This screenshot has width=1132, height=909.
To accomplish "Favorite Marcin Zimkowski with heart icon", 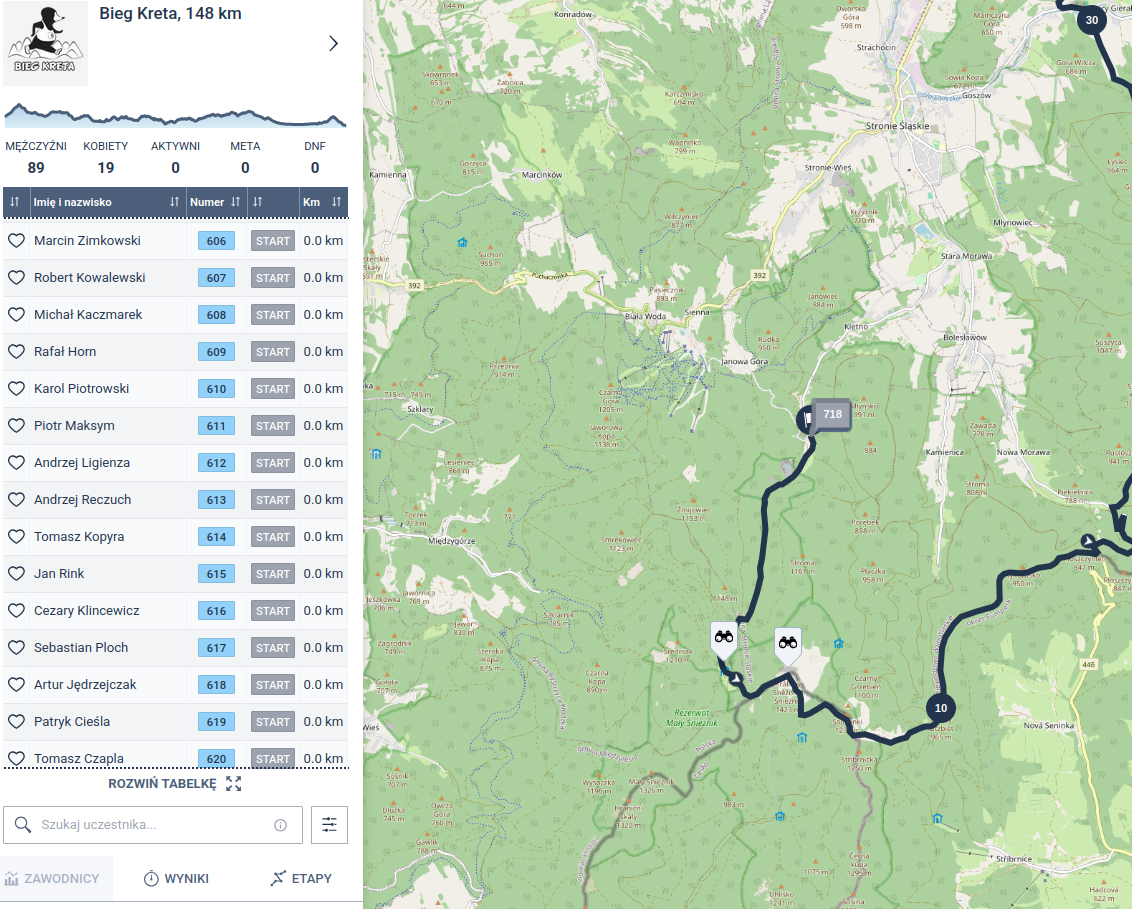I will 16,241.
